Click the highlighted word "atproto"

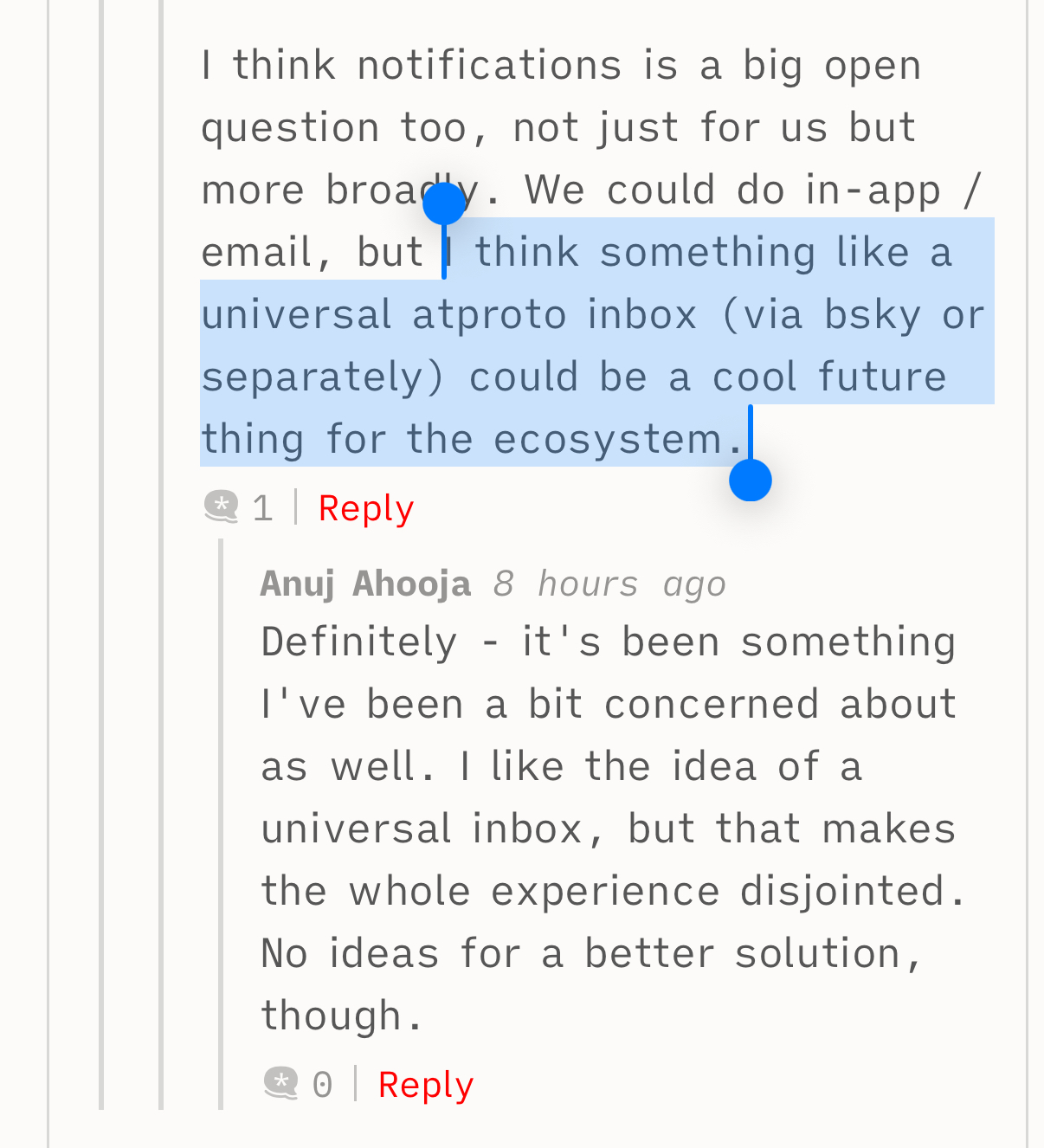coord(489,314)
